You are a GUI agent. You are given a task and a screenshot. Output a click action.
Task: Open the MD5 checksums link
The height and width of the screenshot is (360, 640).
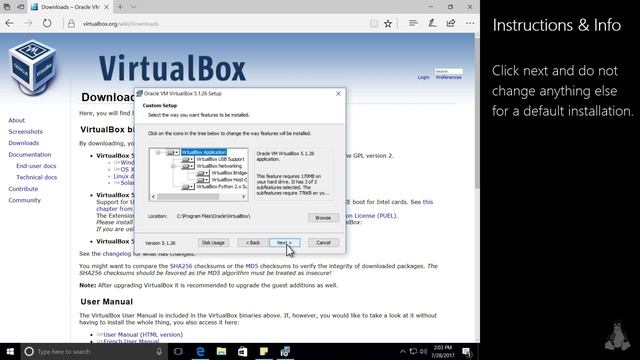pyautogui.click(x=251, y=266)
